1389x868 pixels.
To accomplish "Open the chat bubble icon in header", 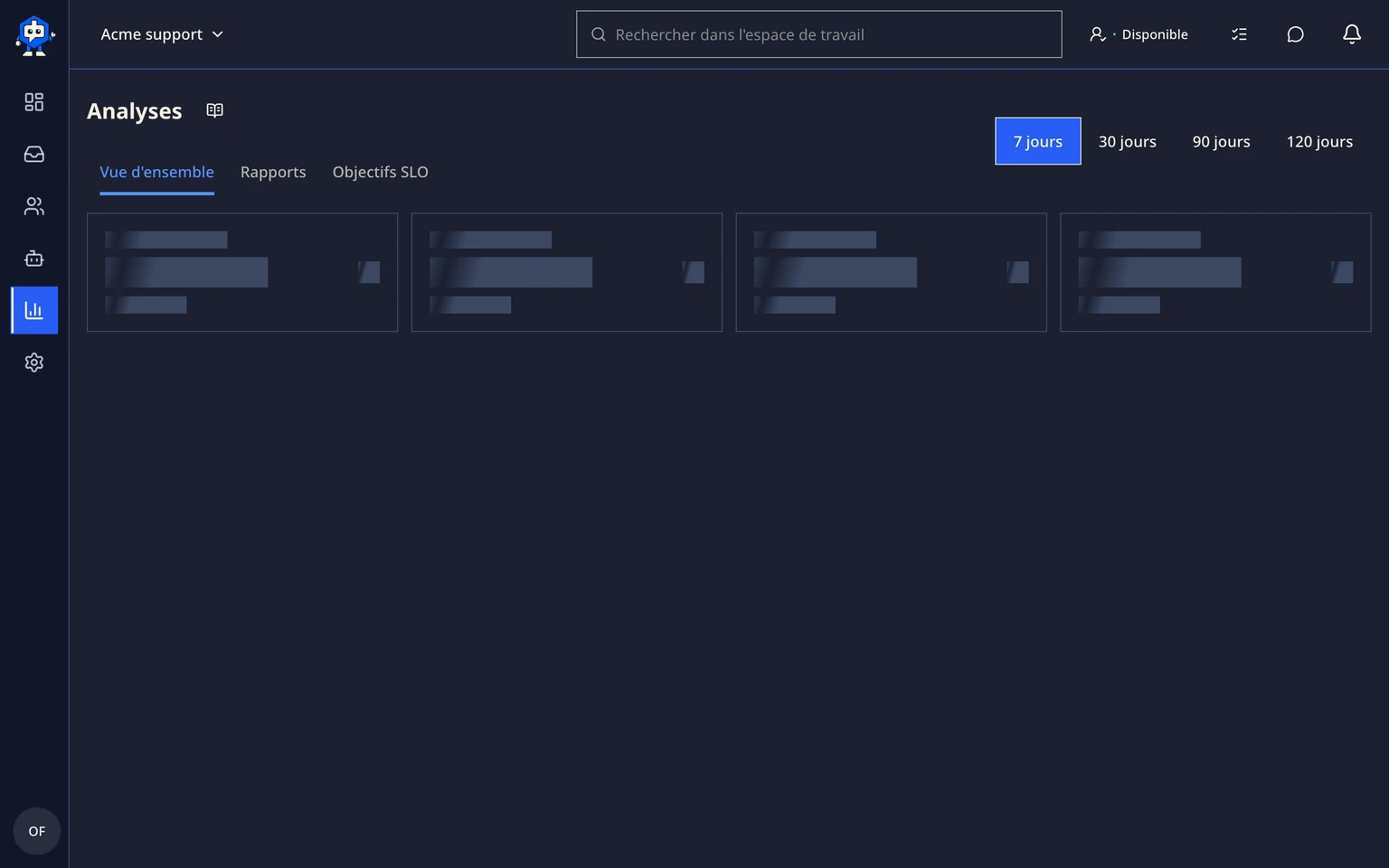I will click(x=1296, y=34).
